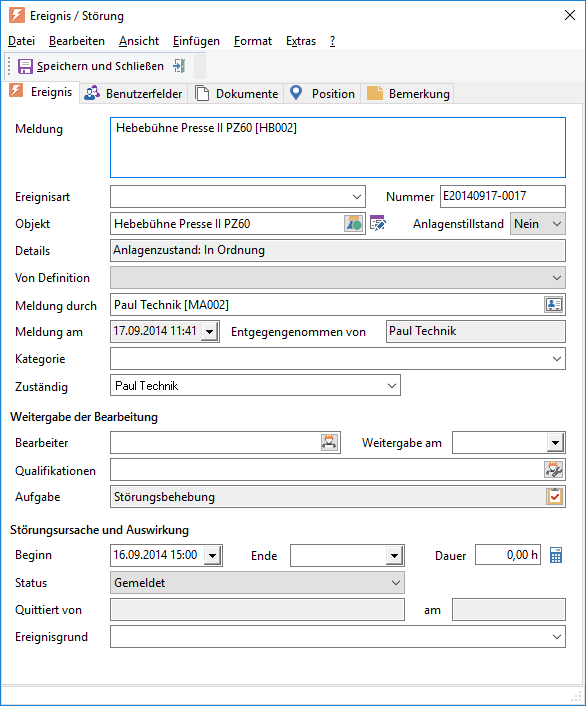Click the worker picker icon in Bearbeiter
The height and width of the screenshot is (706, 586).
(x=329, y=443)
